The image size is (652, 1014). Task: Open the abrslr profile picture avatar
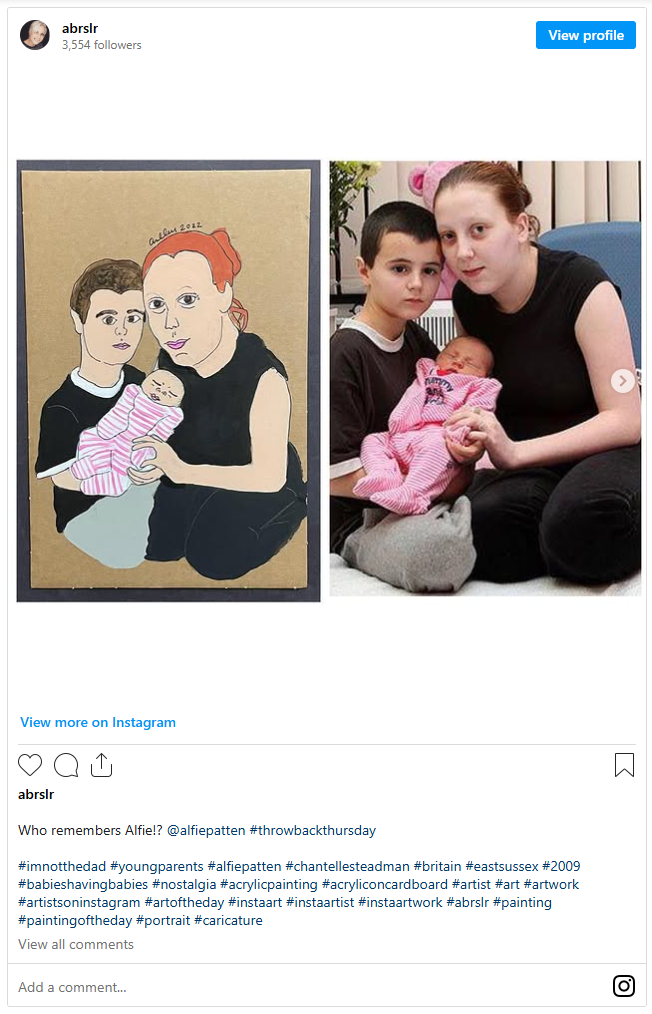[35, 35]
